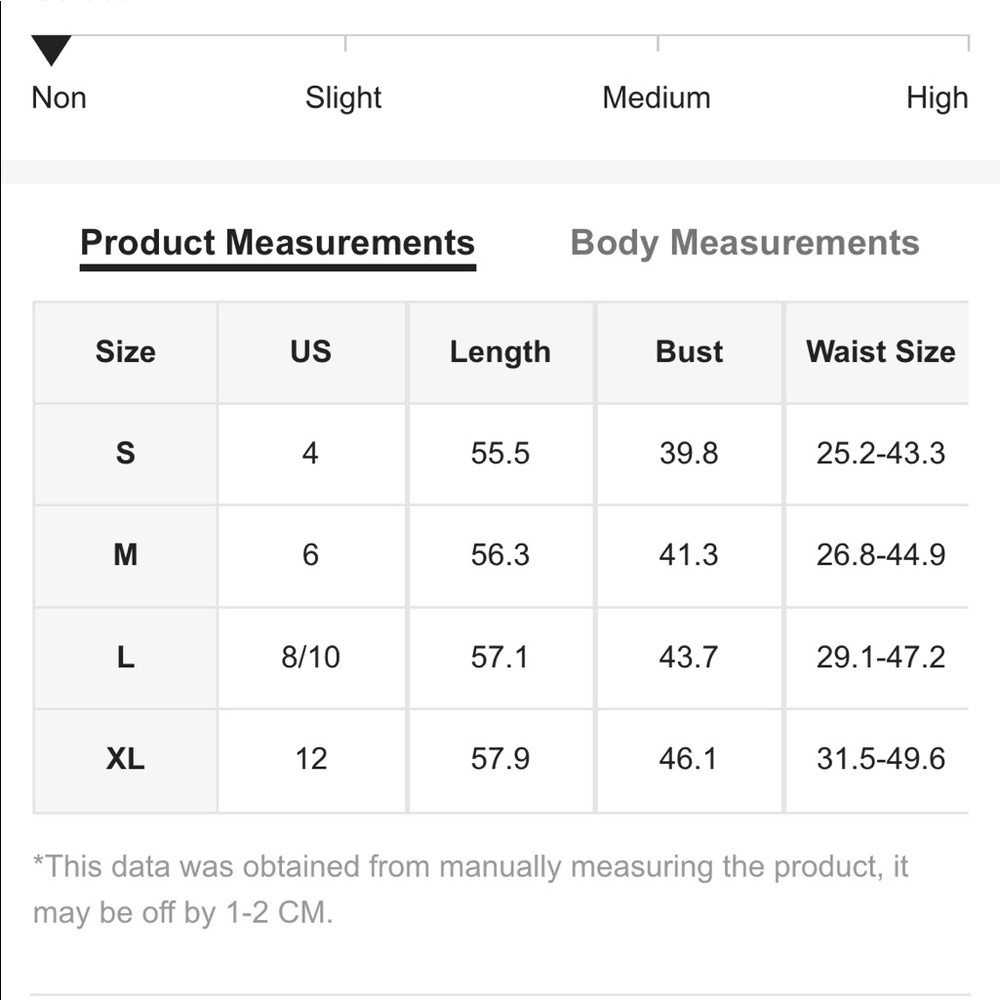Click the 25.2-43.3 waist size cell
Image resolution: width=1000 pixels, height=1000 pixels.
click(x=880, y=453)
